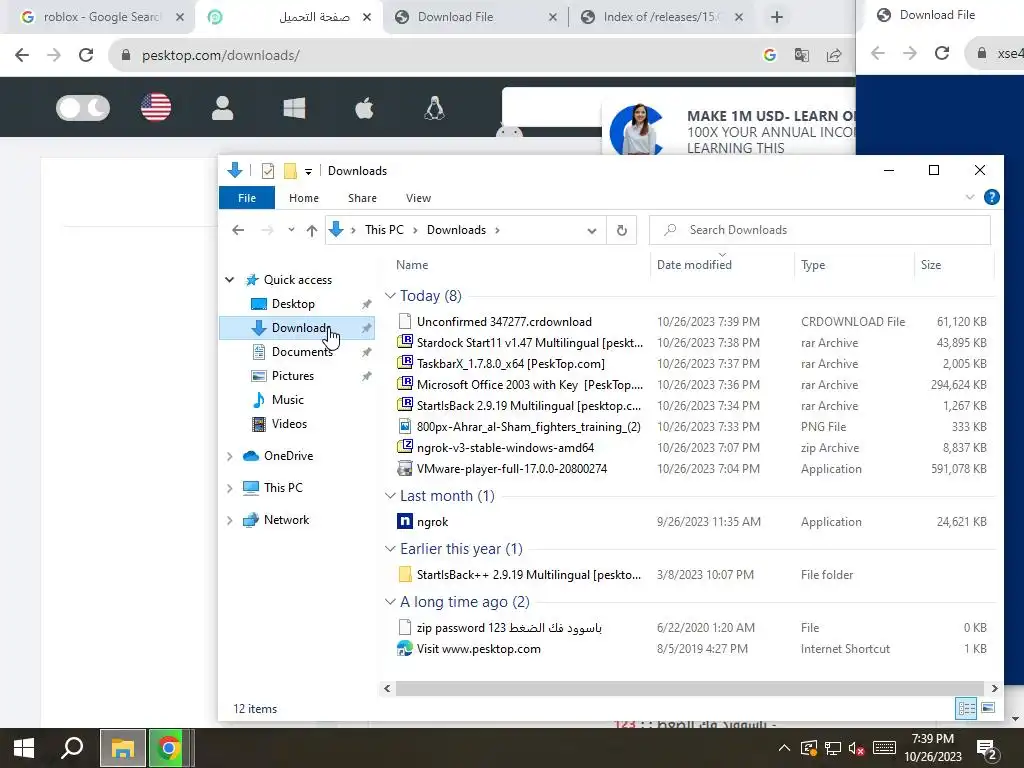Go up one folder level
Image resolution: width=1024 pixels, height=768 pixels.
(312, 231)
